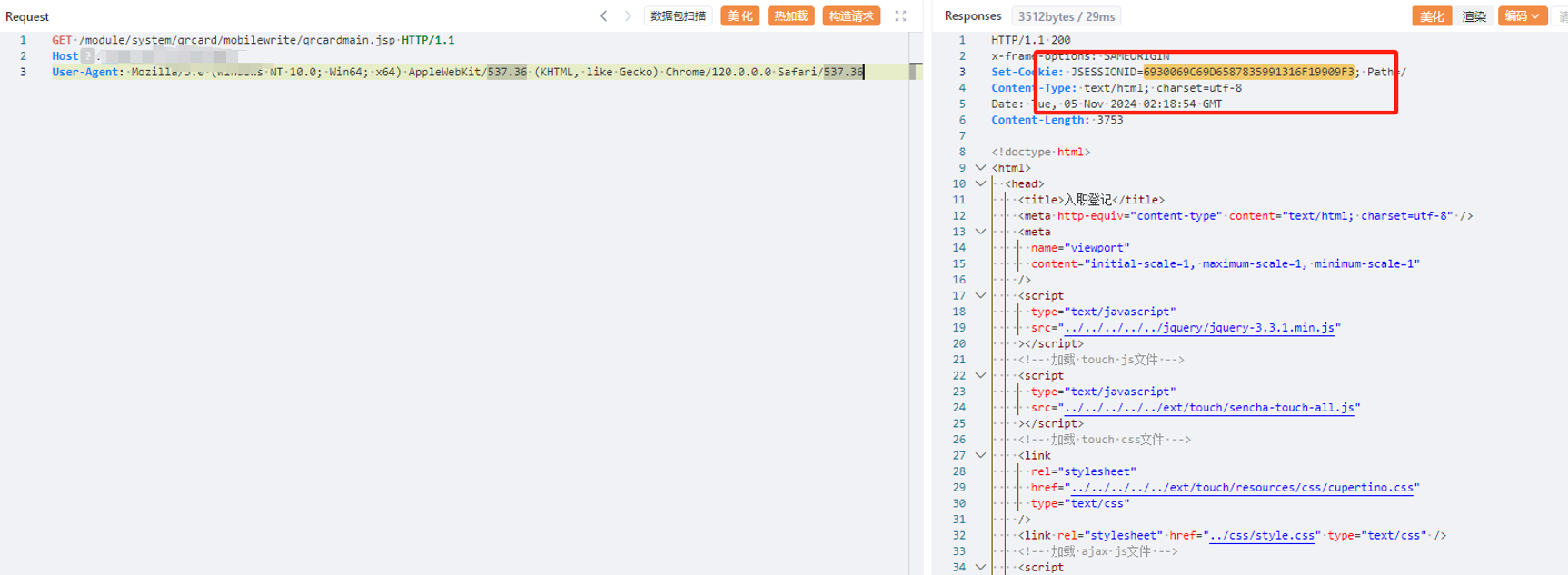The width and height of the screenshot is (1568, 575).
Task: Open the 编码 encoding dropdown
Action: (1522, 16)
